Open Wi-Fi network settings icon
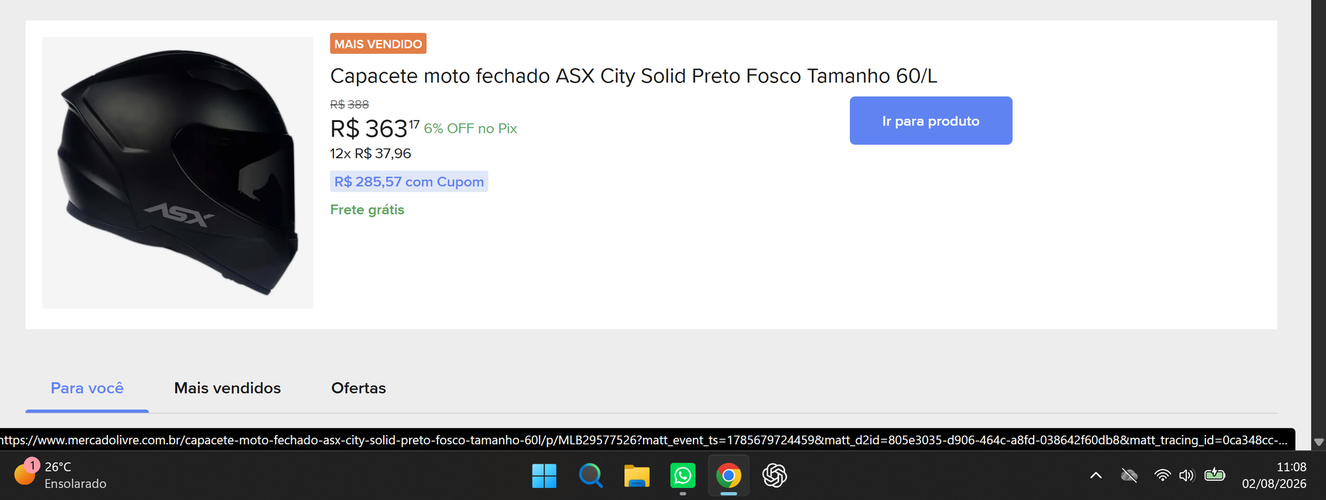The image size is (1326, 500). point(1162,476)
